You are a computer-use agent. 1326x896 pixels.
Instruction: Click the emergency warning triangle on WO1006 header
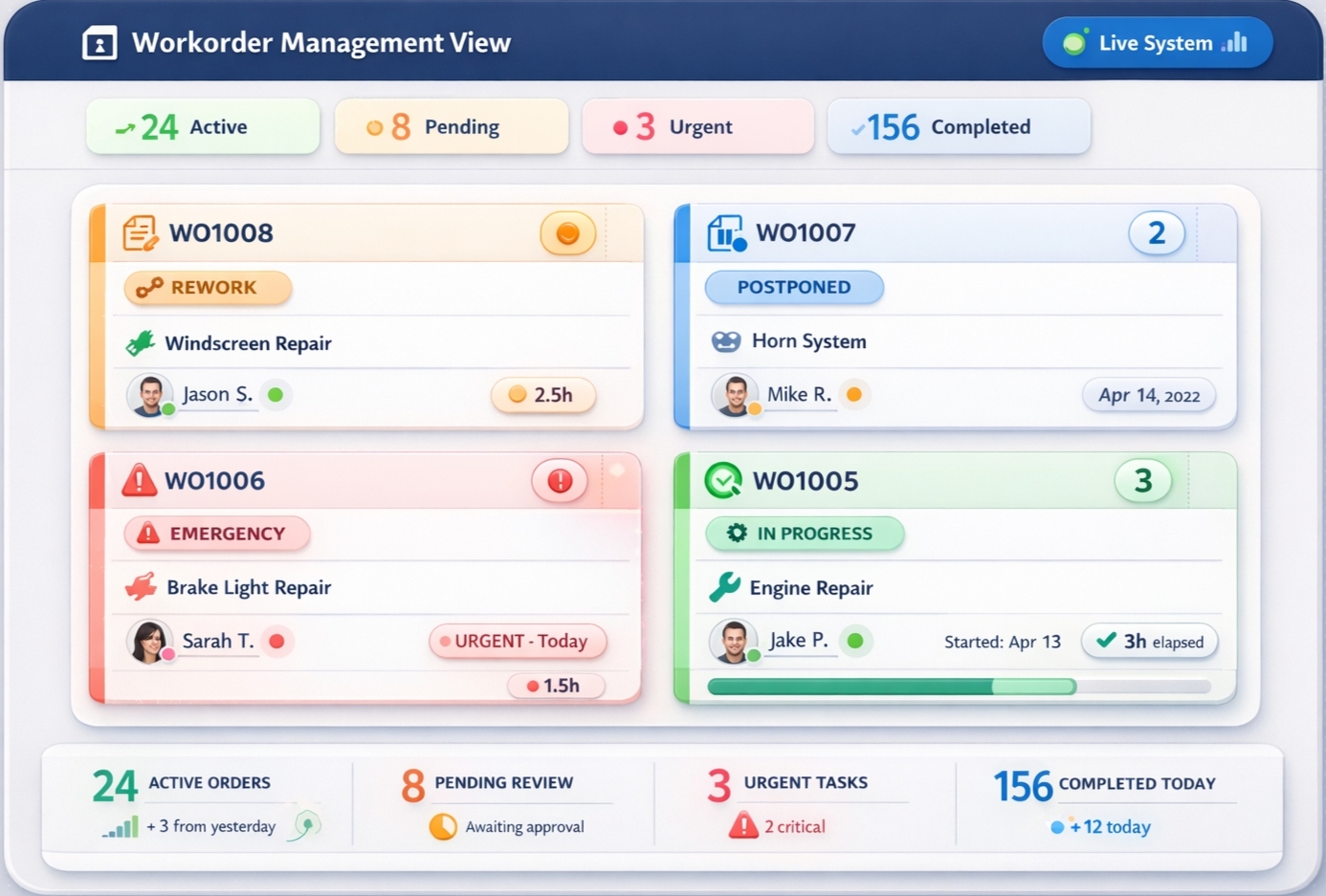tap(140, 481)
